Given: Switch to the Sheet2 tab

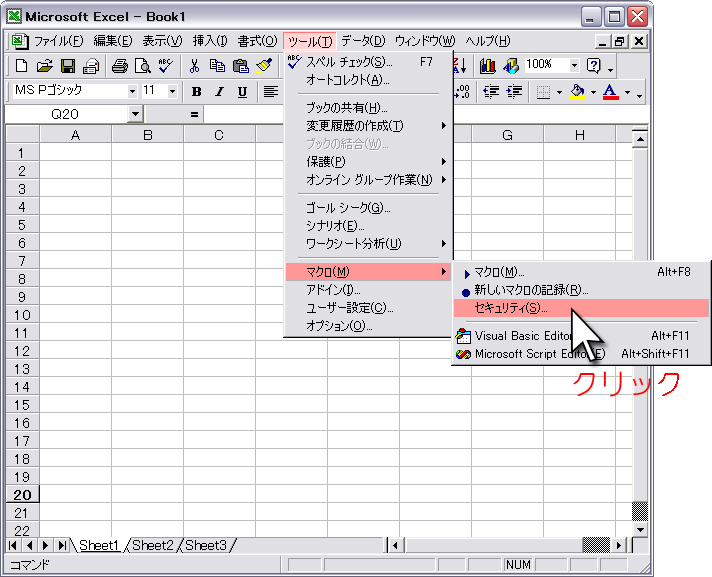Looking at the screenshot, I should click(x=153, y=545).
